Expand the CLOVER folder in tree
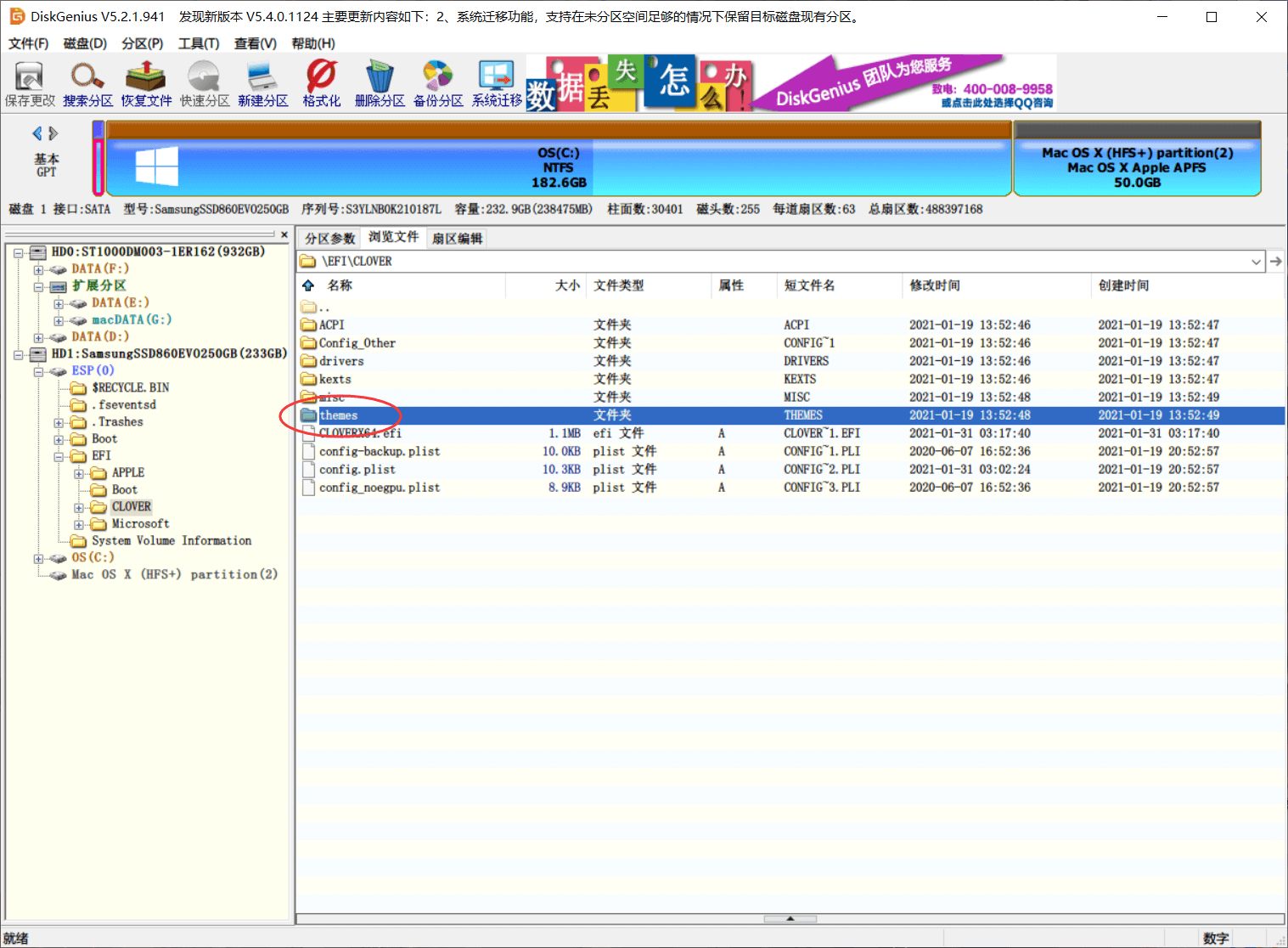The height and width of the screenshot is (948, 1288). (79, 507)
